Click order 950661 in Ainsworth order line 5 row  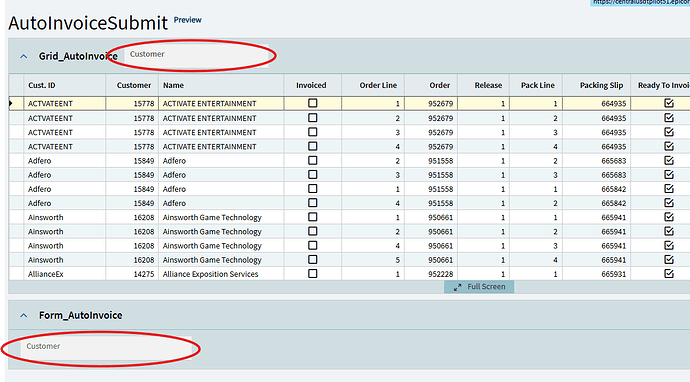(x=440, y=260)
